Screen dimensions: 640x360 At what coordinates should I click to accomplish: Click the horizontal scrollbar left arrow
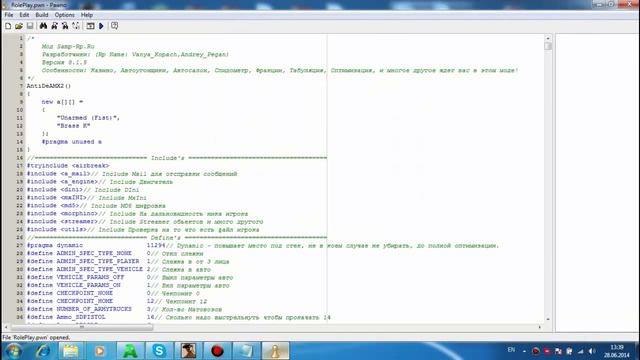(x=6, y=327)
